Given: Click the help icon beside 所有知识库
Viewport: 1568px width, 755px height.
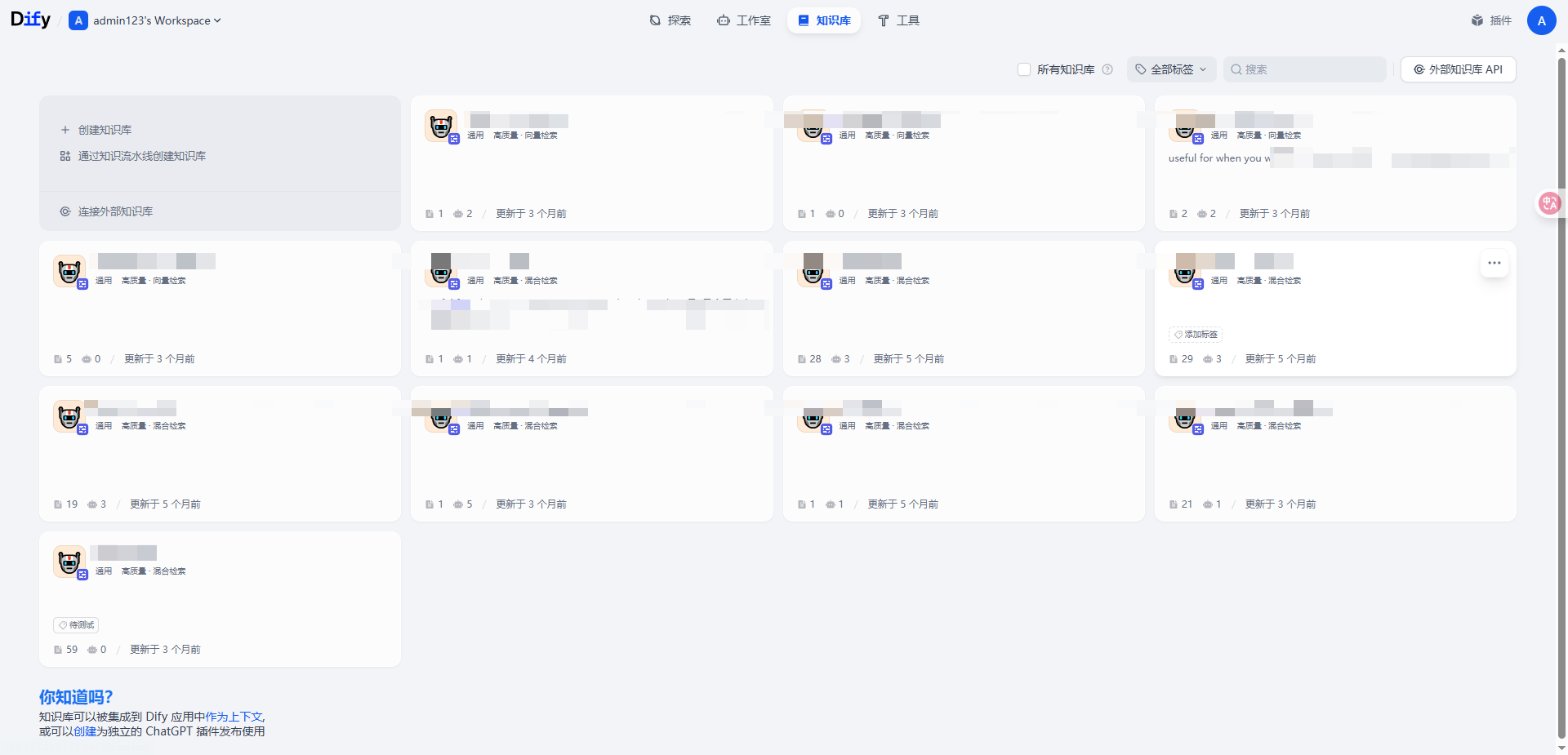Looking at the screenshot, I should [x=1107, y=69].
